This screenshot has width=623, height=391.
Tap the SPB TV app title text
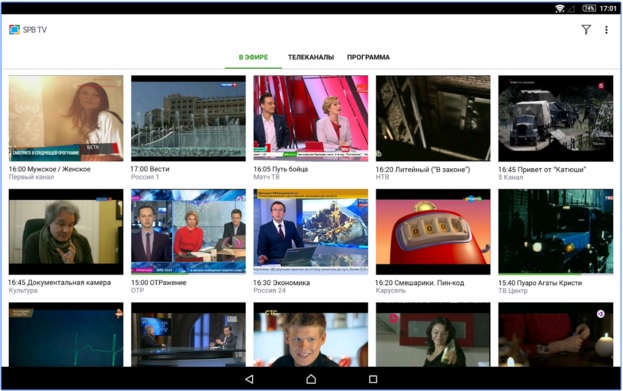click(35, 30)
